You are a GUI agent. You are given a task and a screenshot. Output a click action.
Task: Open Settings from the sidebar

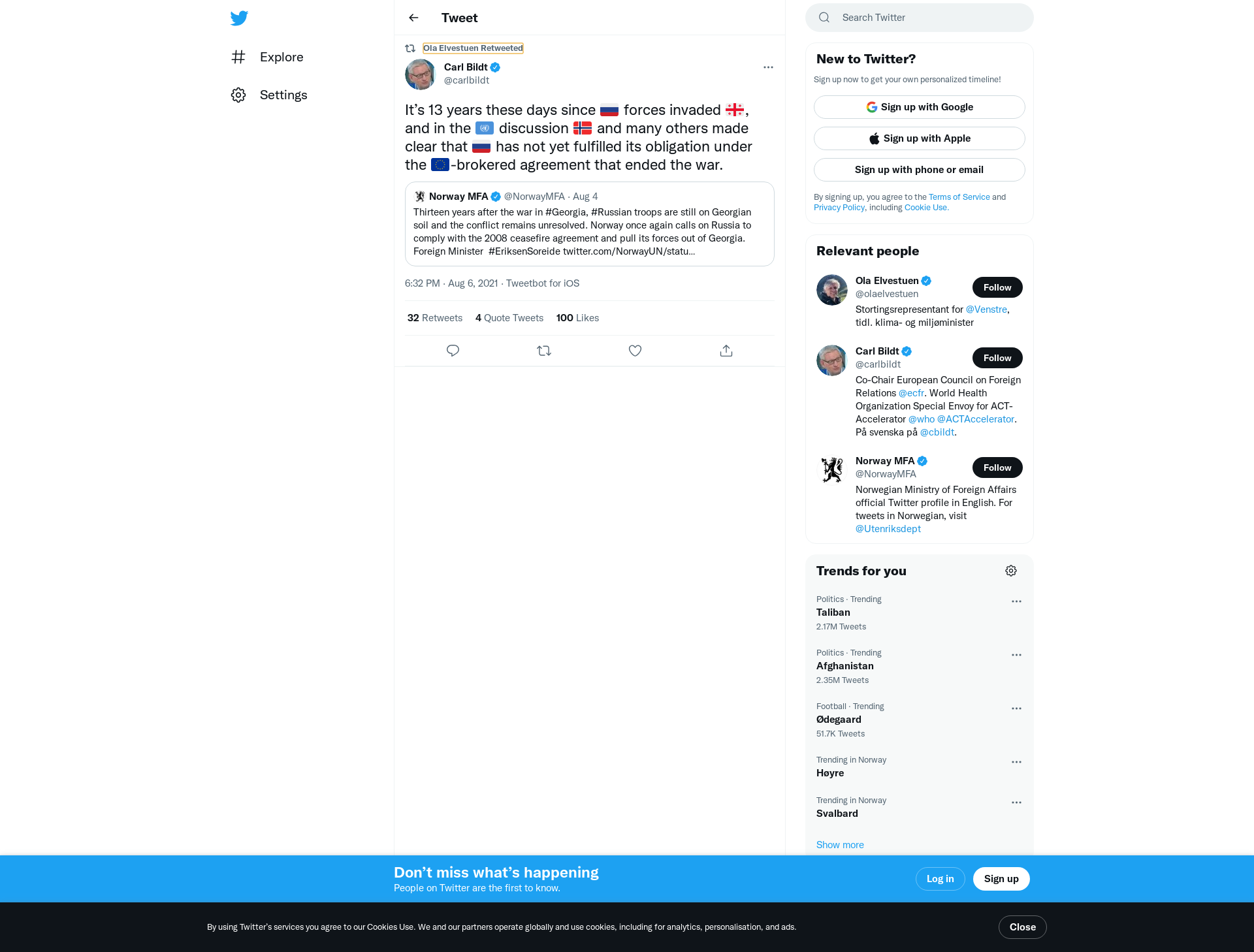coord(269,95)
